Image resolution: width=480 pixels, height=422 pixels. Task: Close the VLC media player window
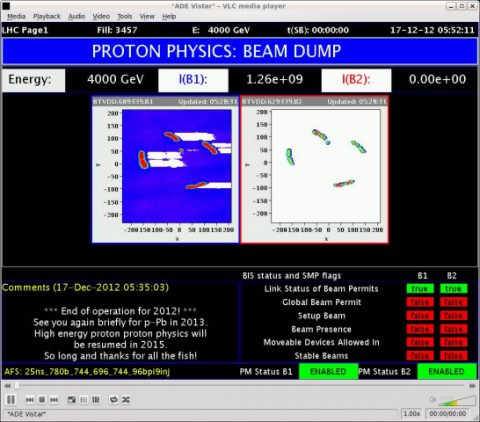[472, 6]
